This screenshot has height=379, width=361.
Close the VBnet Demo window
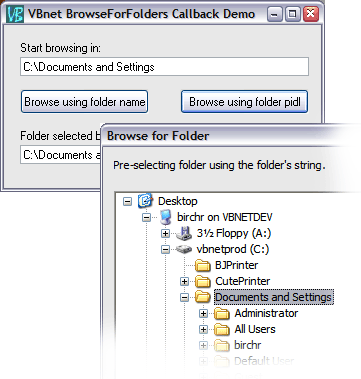tap(311, 14)
